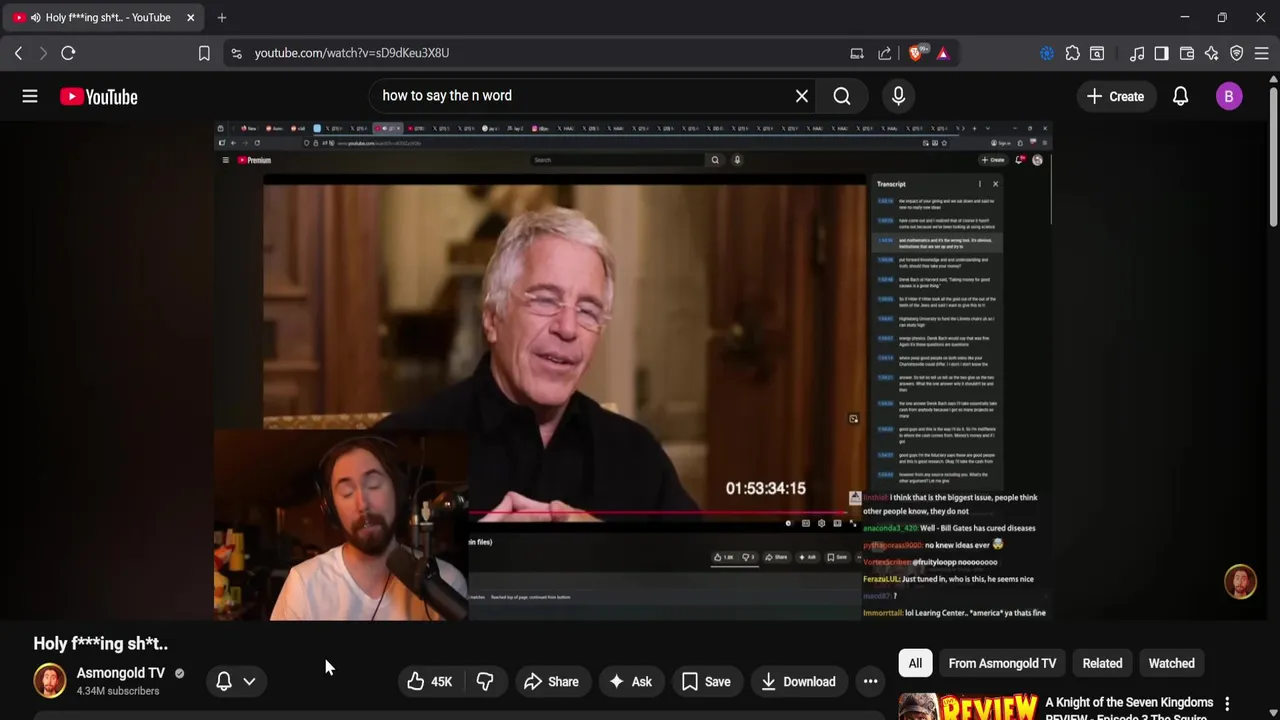The image size is (1280, 720).
Task: Open options for Knight of Seven Kingdoms video
Action: (x=1227, y=705)
